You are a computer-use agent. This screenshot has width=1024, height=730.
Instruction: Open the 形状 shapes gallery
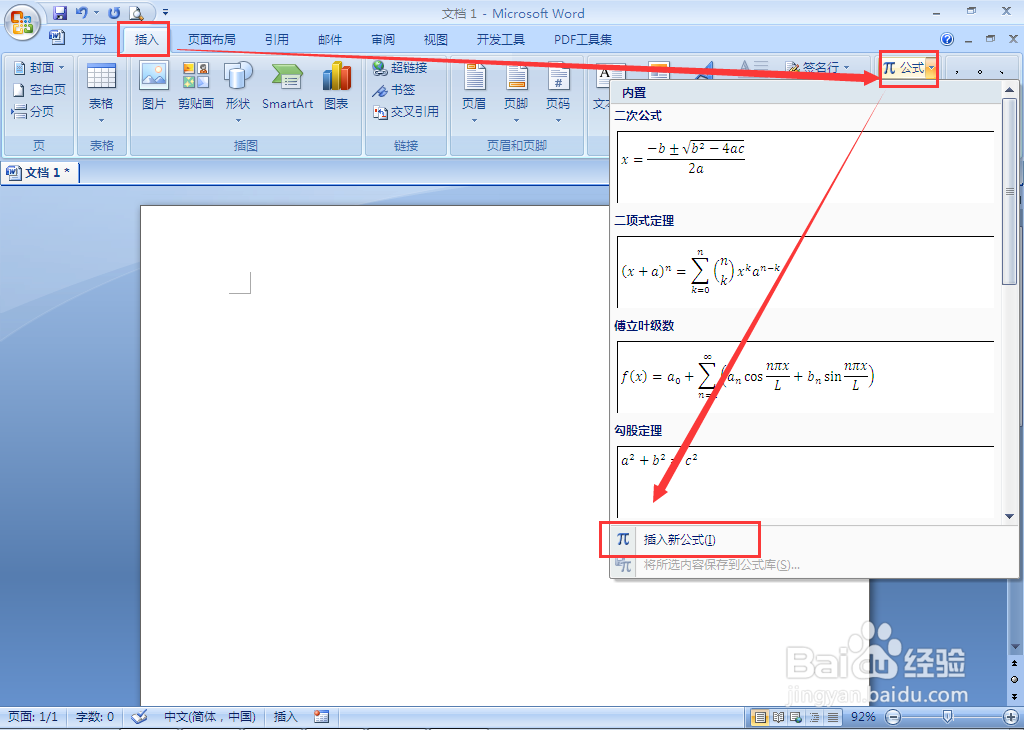238,93
